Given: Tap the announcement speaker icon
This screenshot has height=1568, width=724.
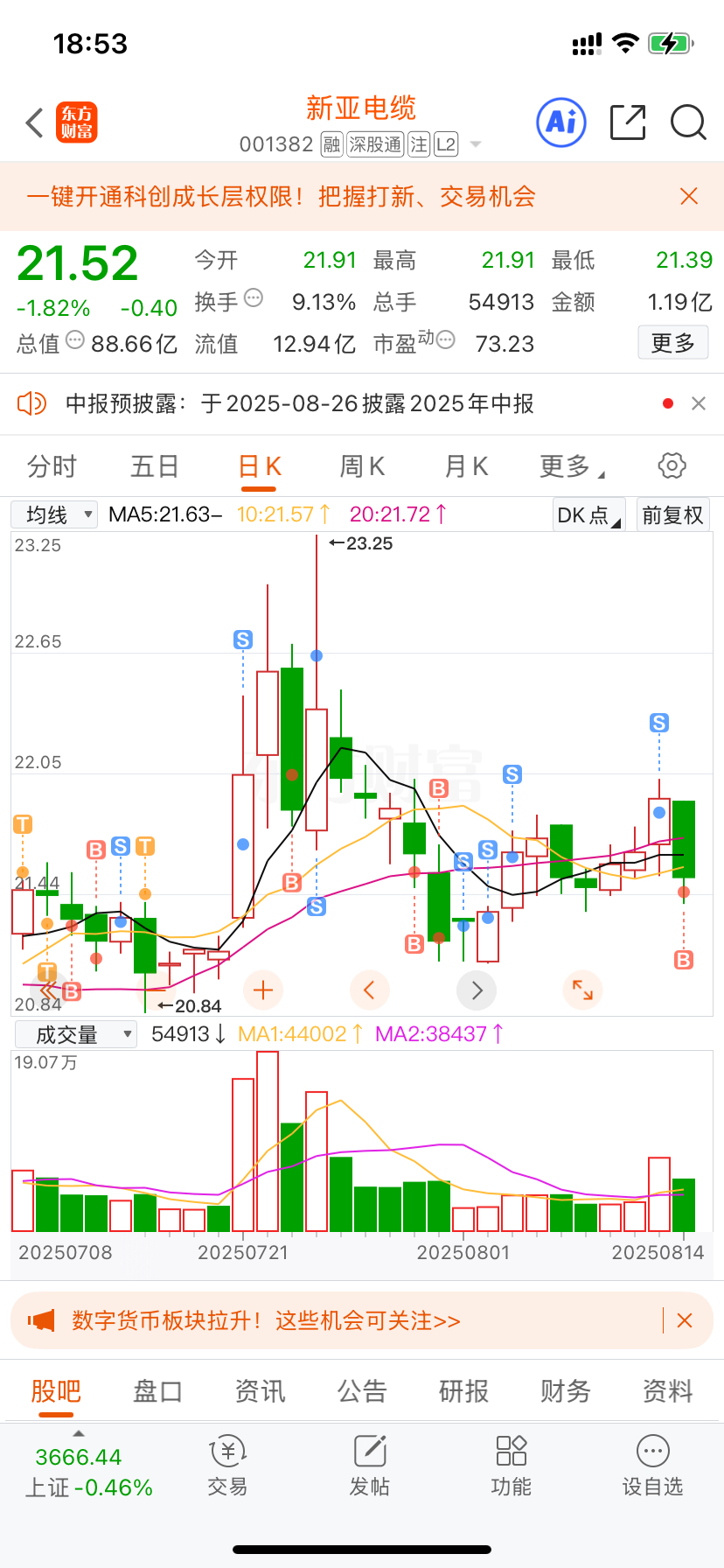Looking at the screenshot, I should (x=31, y=403).
